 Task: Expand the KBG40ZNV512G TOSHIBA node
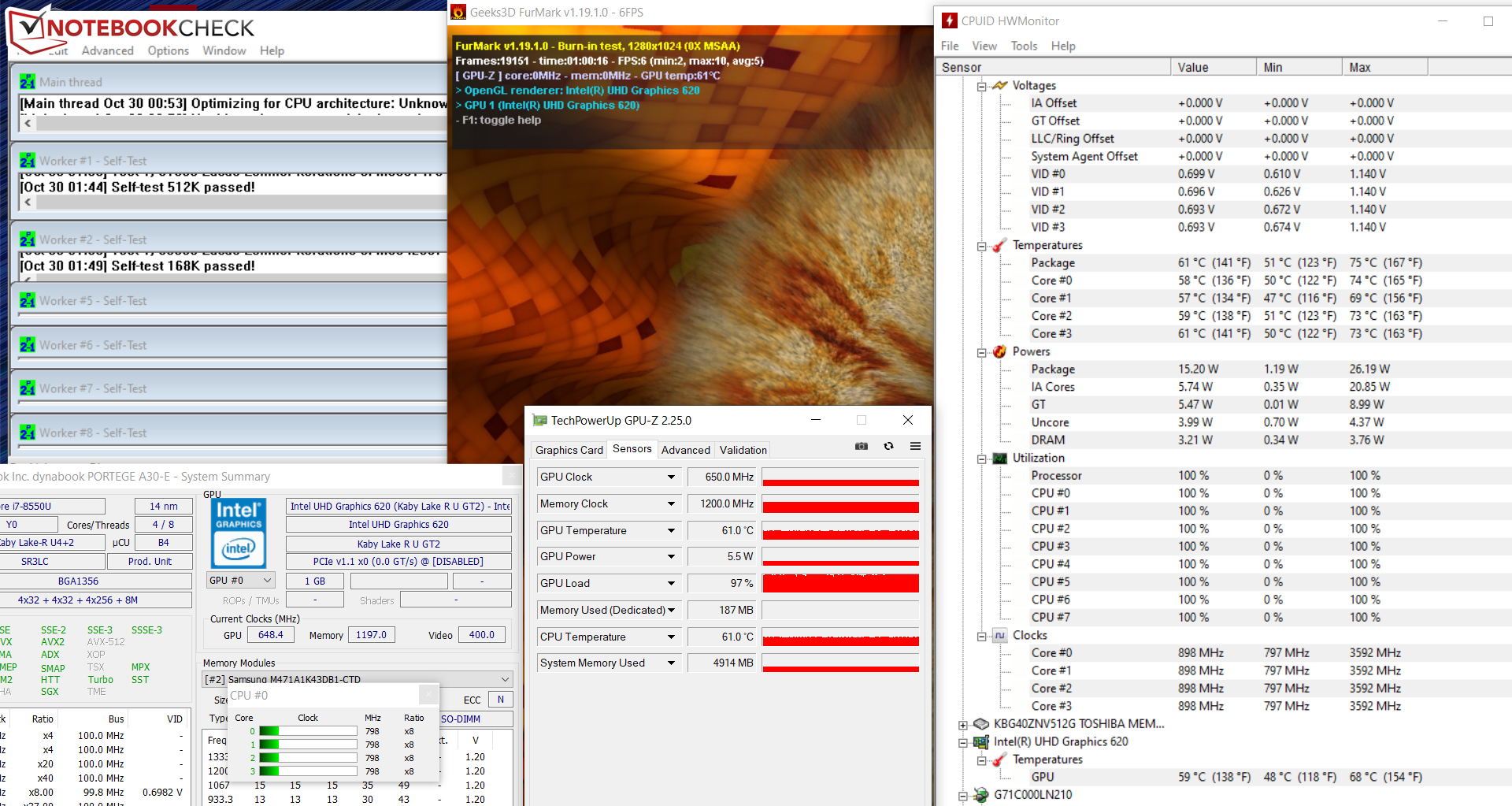click(x=963, y=725)
